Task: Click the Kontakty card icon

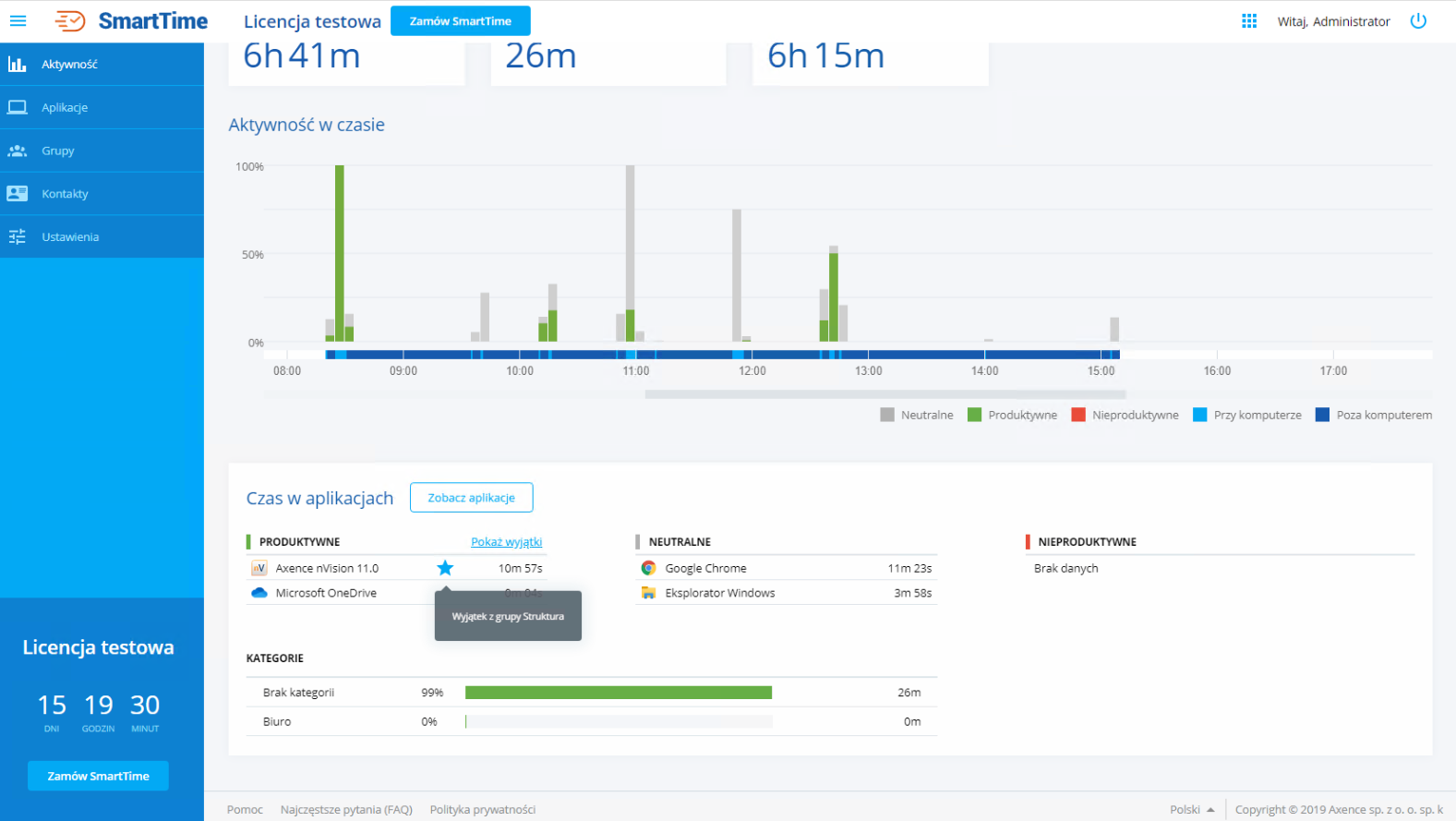Action: (17, 194)
